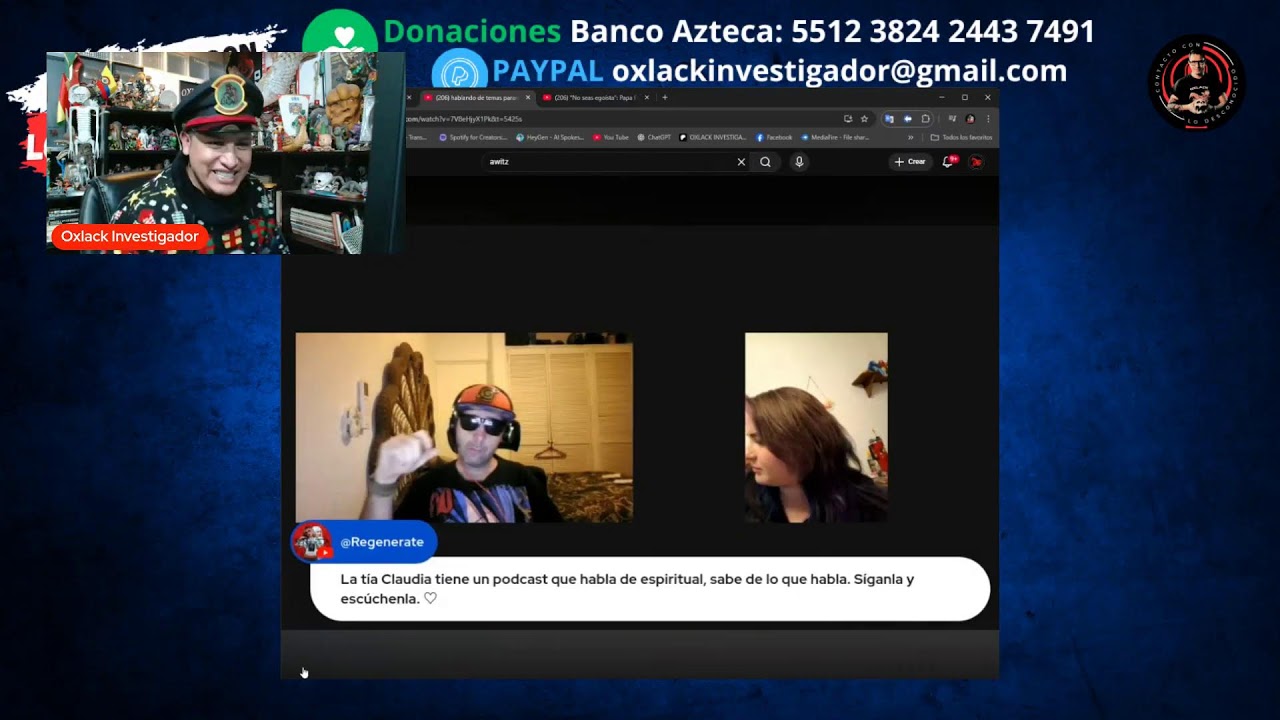Click the 'Oxlack Investigador' name label
The width and height of the screenshot is (1280, 720).
130,237
